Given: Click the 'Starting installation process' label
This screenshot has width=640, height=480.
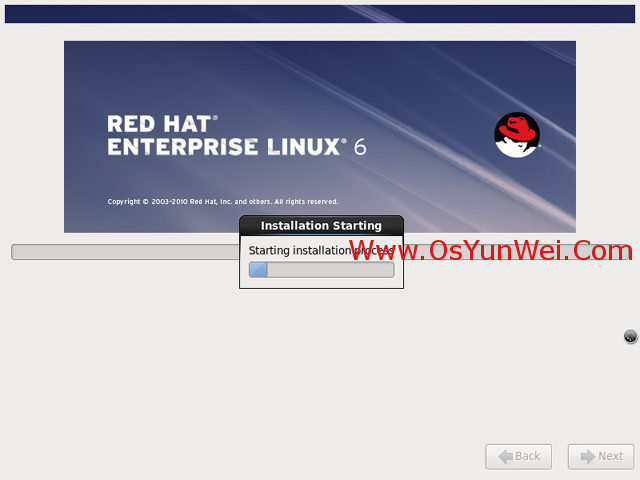Looking at the screenshot, I should [x=321, y=250].
